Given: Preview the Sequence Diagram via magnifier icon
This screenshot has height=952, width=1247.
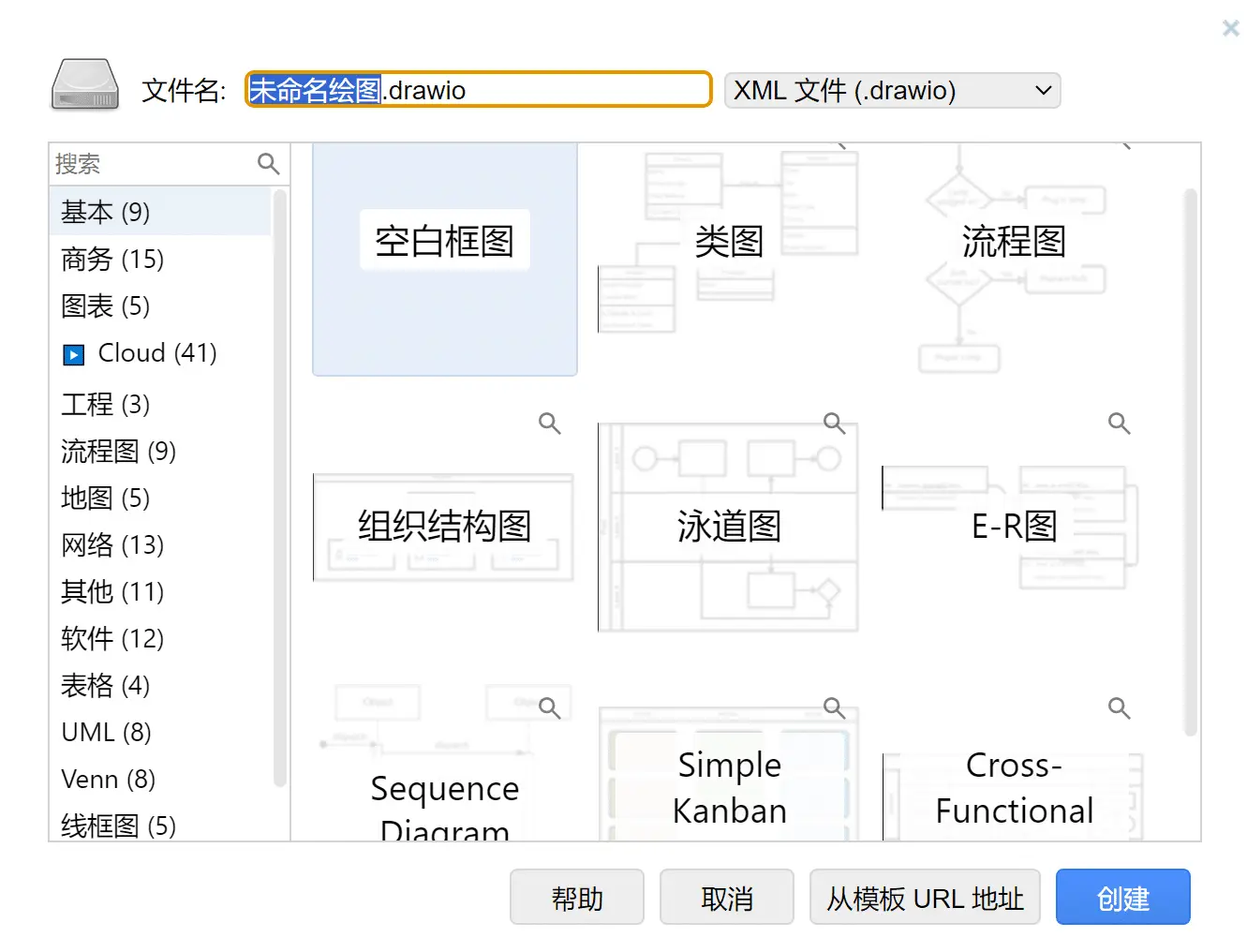Looking at the screenshot, I should 550,708.
